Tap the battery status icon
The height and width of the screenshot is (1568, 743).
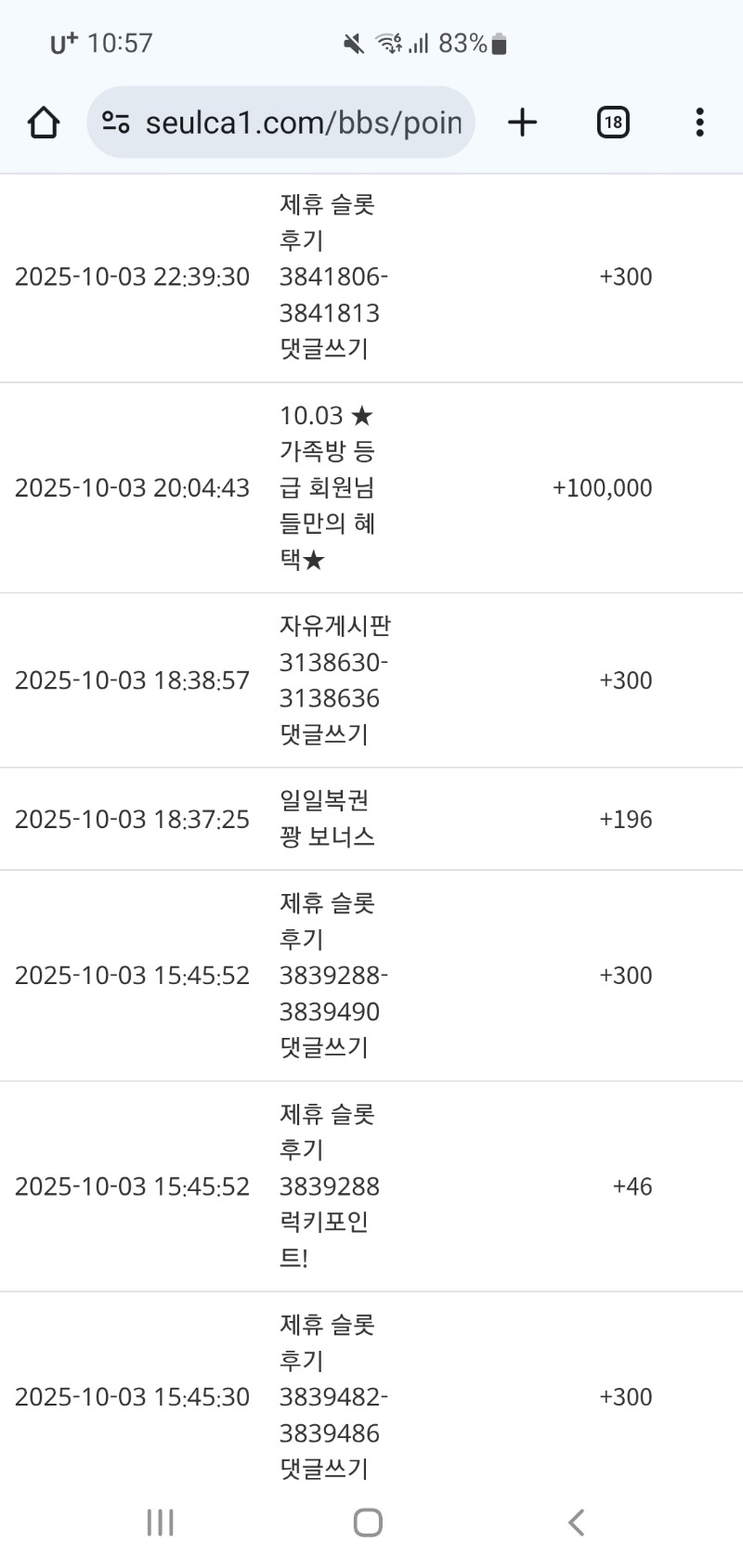click(499, 44)
